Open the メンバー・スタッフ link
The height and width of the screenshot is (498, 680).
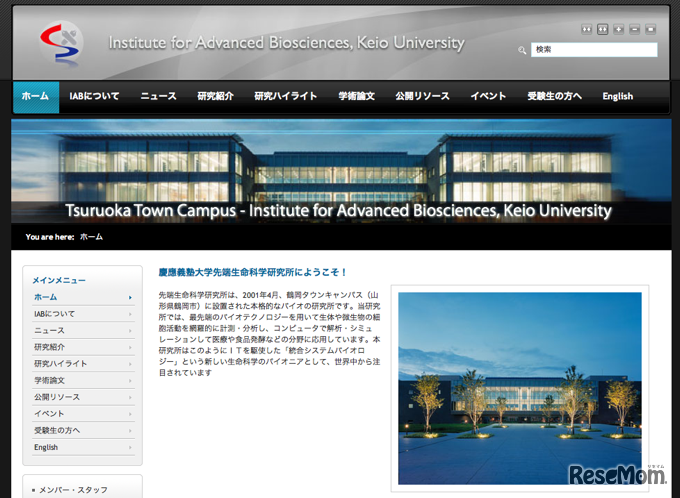(73, 490)
